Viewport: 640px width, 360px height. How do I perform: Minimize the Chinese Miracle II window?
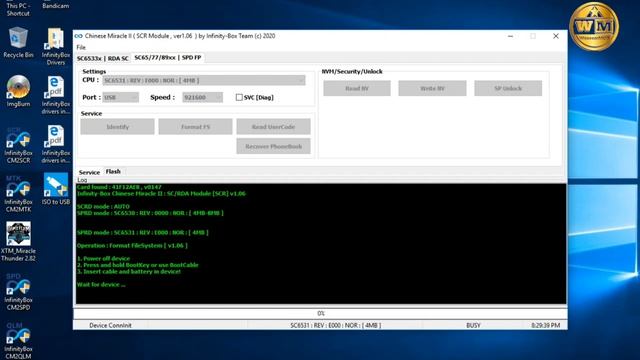[510, 36]
